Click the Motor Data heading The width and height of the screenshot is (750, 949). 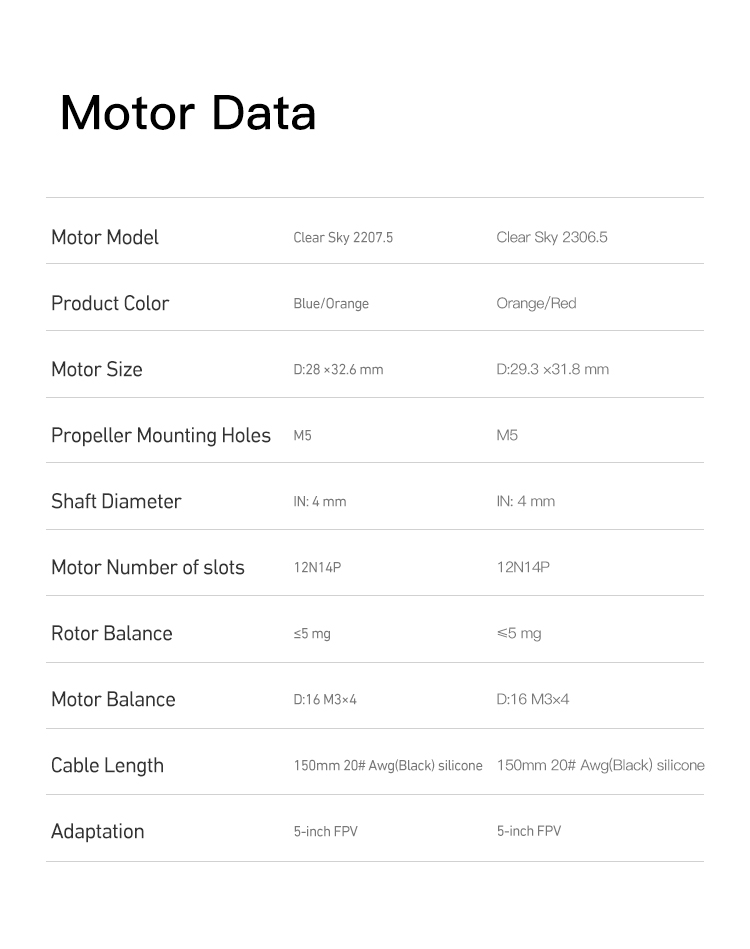[188, 113]
